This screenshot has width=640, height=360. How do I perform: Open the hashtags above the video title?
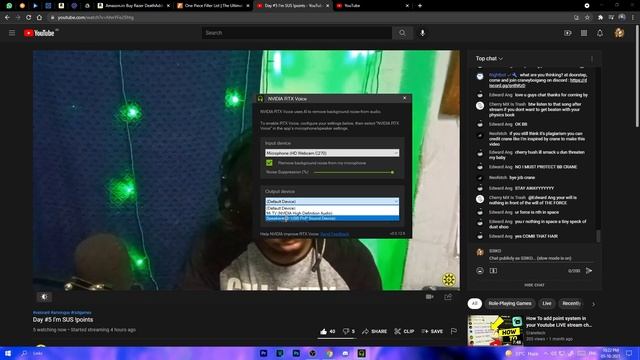62,312
